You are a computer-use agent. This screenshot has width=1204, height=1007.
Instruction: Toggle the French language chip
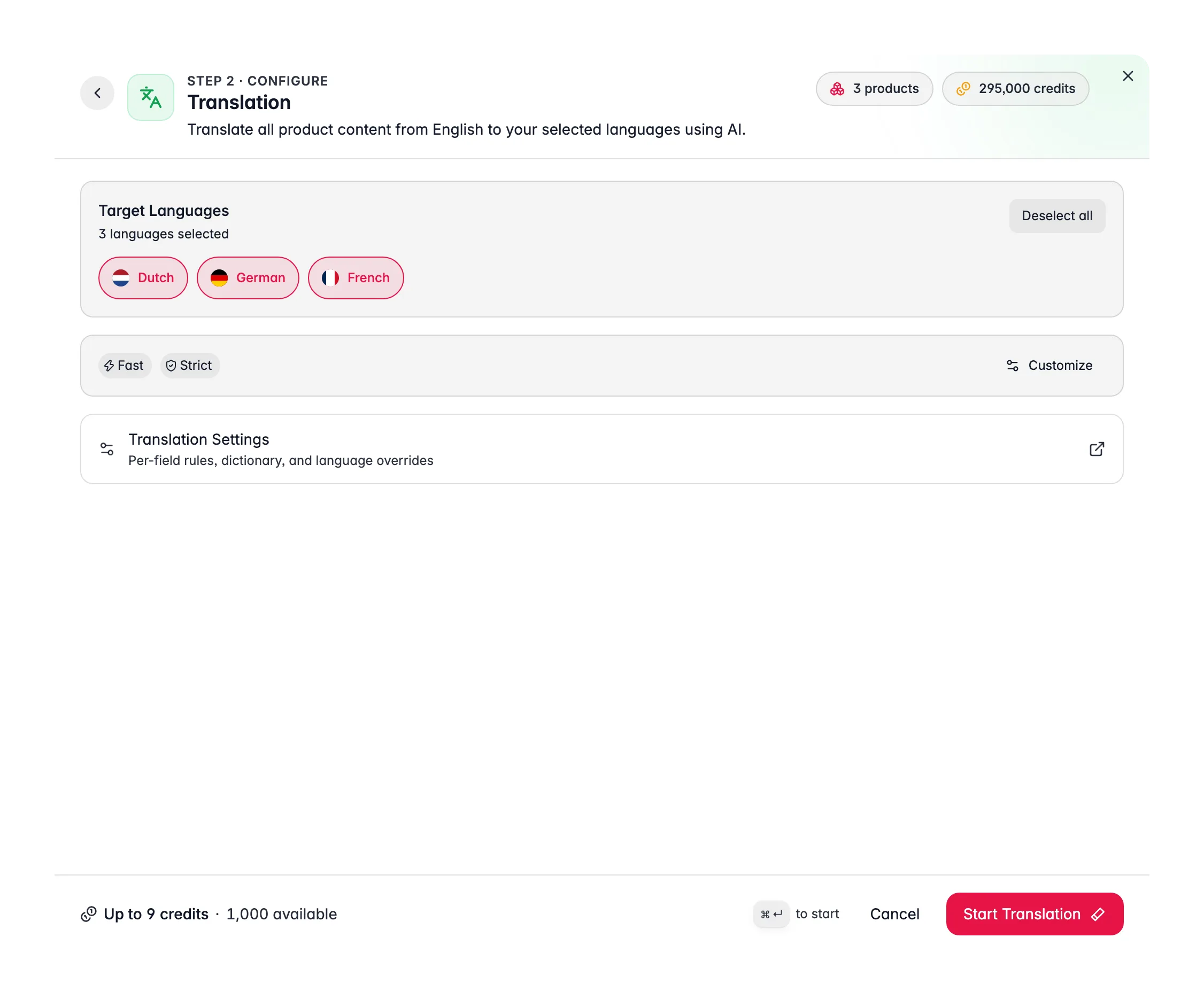[x=356, y=278]
